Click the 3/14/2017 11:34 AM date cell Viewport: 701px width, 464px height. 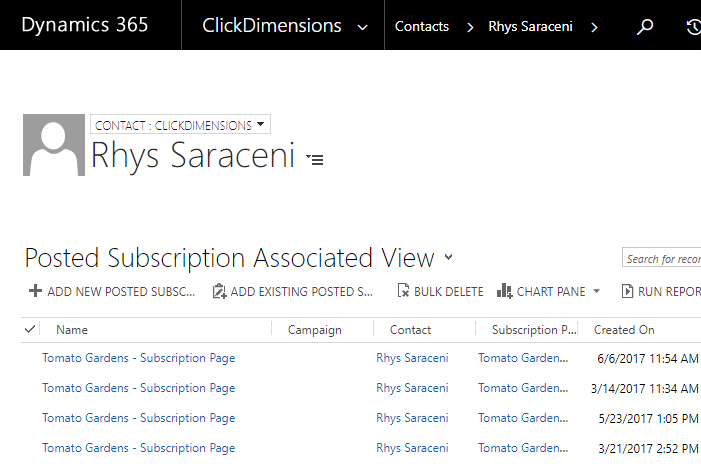coord(645,388)
